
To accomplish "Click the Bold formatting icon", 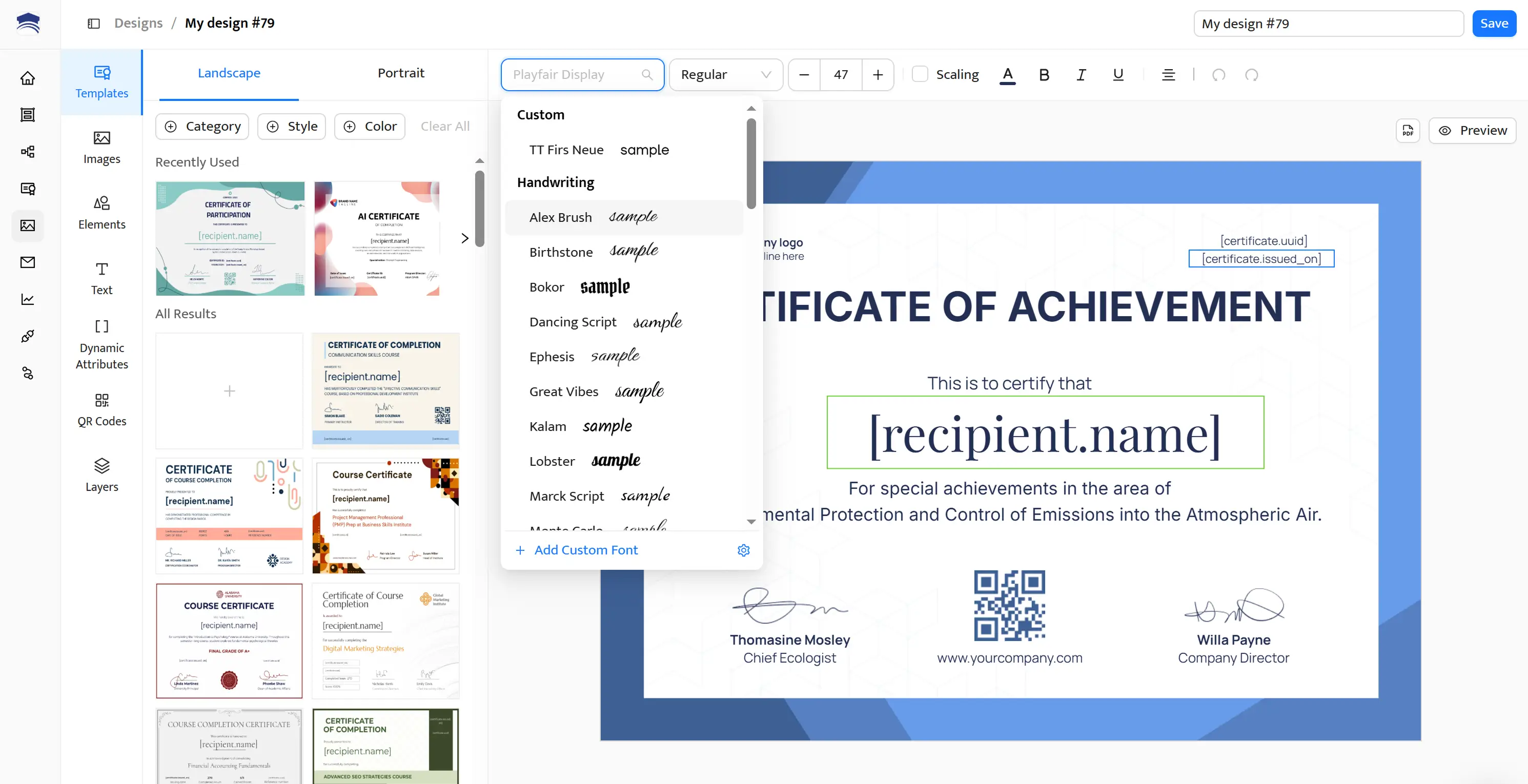I will 1044,75.
